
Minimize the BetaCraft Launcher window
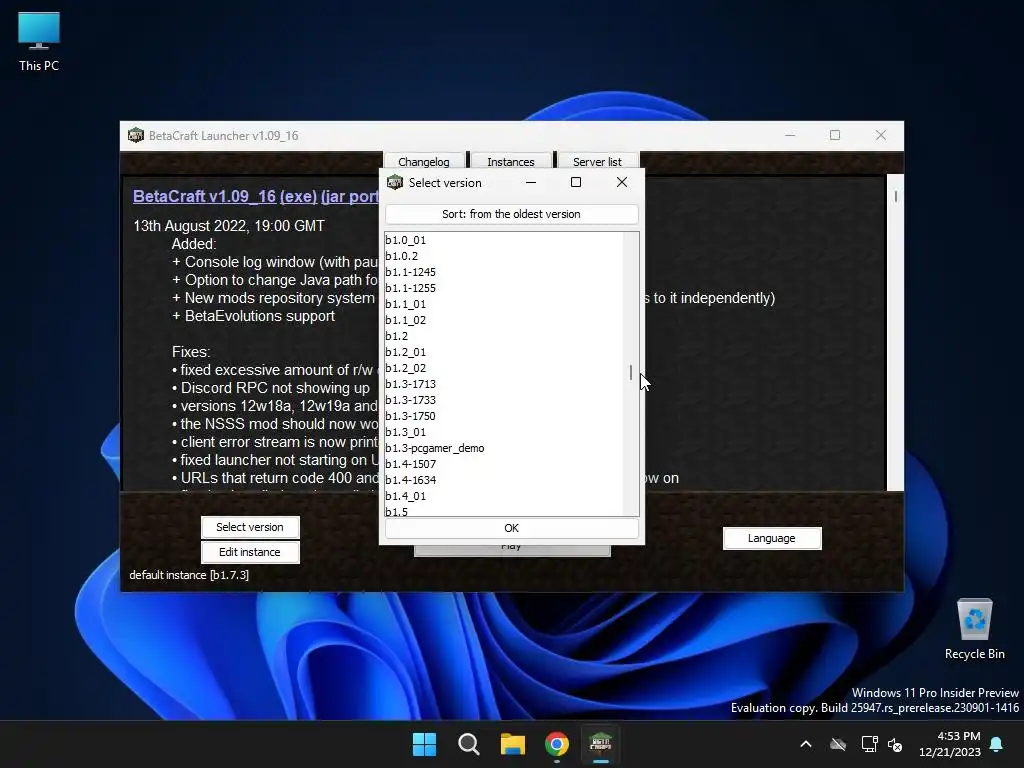click(790, 135)
